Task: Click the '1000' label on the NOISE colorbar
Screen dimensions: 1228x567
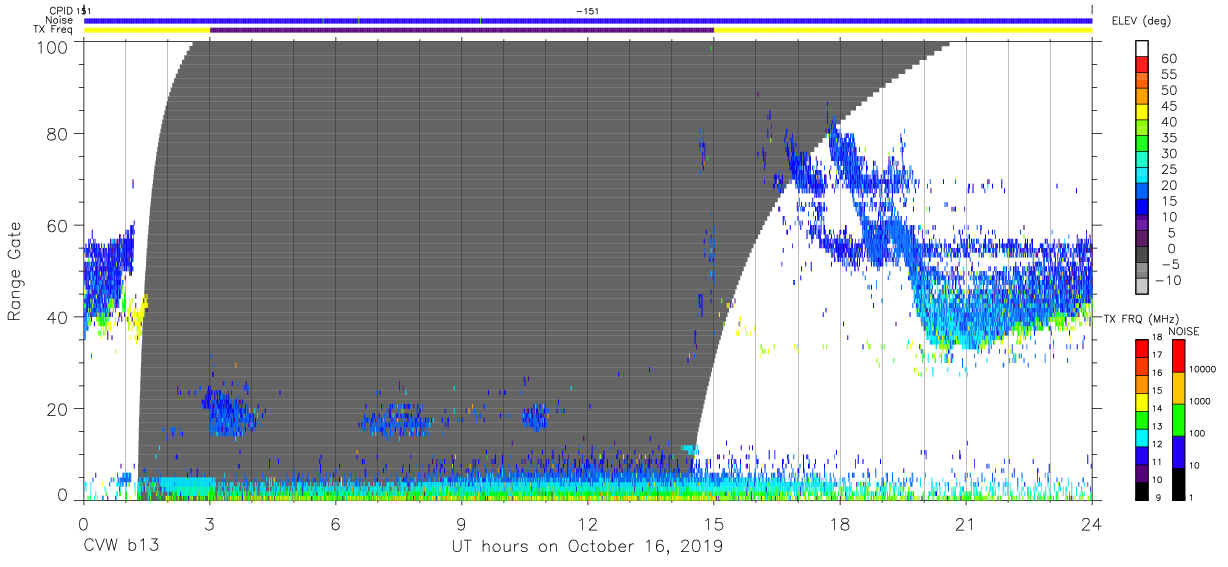Action: pyautogui.click(x=1199, y=401)
